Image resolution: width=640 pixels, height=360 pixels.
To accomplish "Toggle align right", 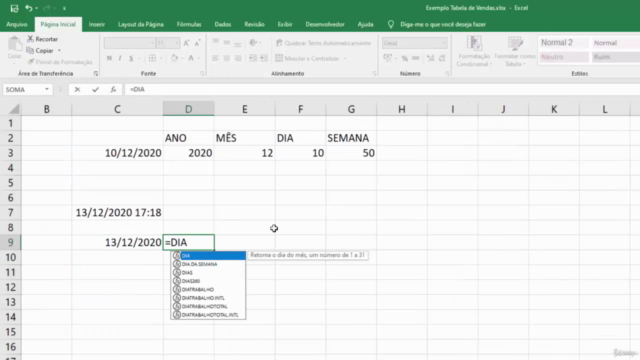I will [x=238, y=58].
